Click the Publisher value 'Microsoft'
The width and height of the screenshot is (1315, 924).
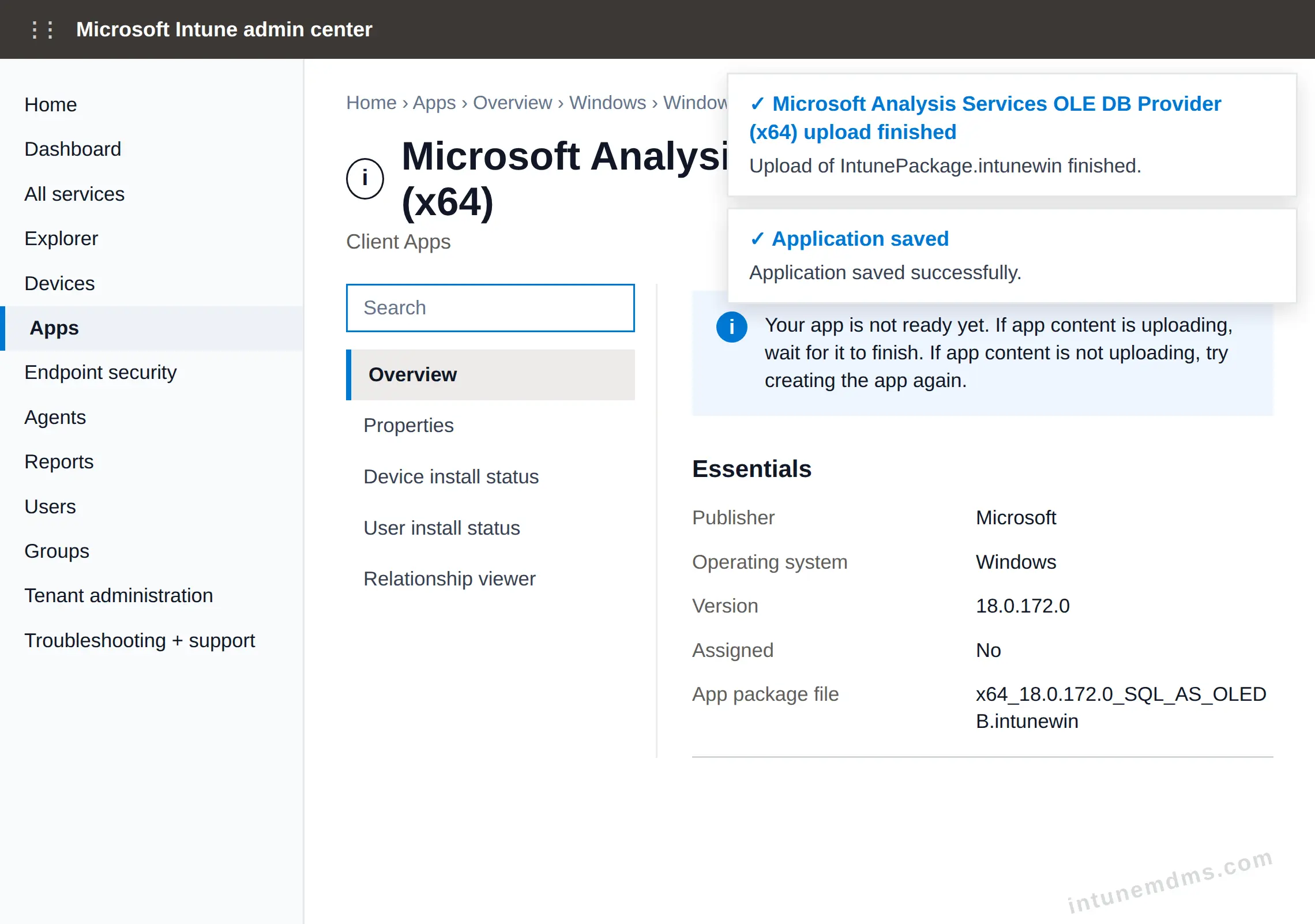(1016, 517)
